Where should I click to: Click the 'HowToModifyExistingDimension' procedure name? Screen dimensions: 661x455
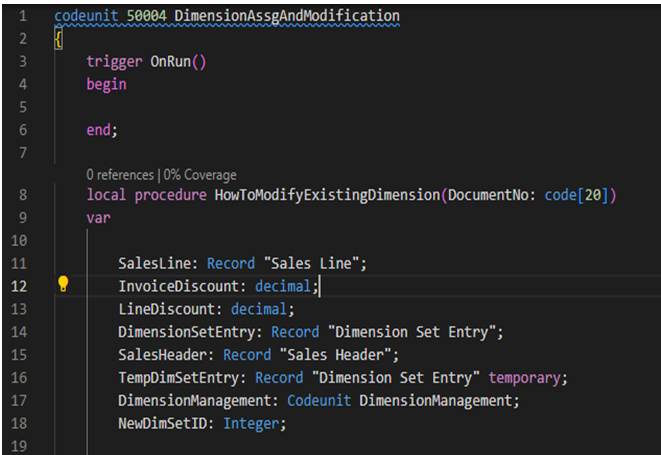(327, 195)
